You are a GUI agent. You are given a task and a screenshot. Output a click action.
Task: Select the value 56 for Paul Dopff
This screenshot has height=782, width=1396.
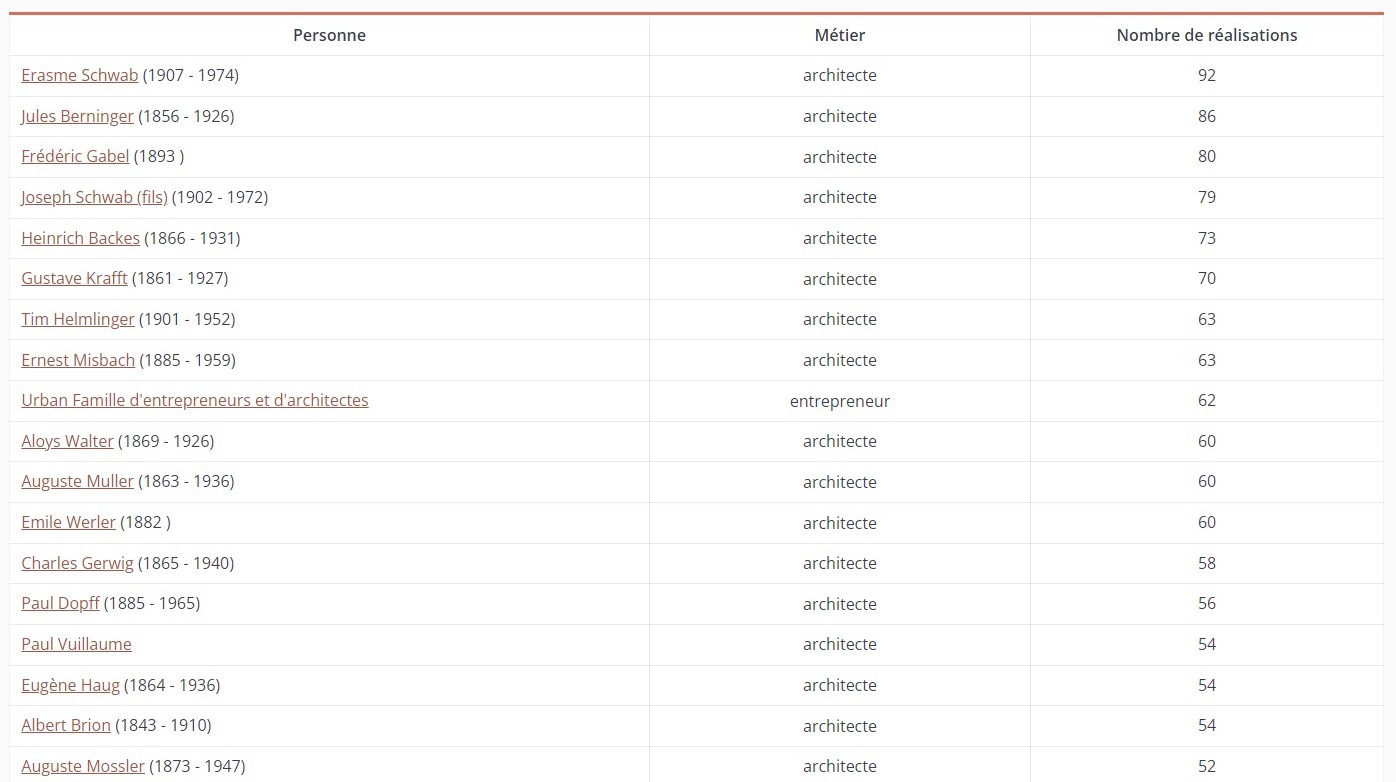[x=1207, y=603]
